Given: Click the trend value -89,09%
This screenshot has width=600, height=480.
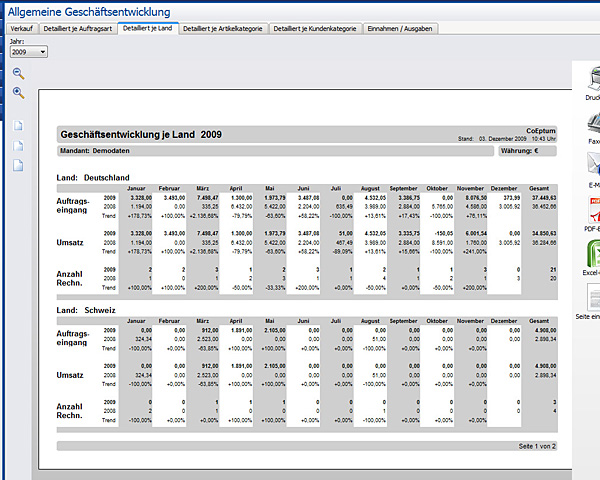Looking at the screenshot, I should click(x=342, y=251).
